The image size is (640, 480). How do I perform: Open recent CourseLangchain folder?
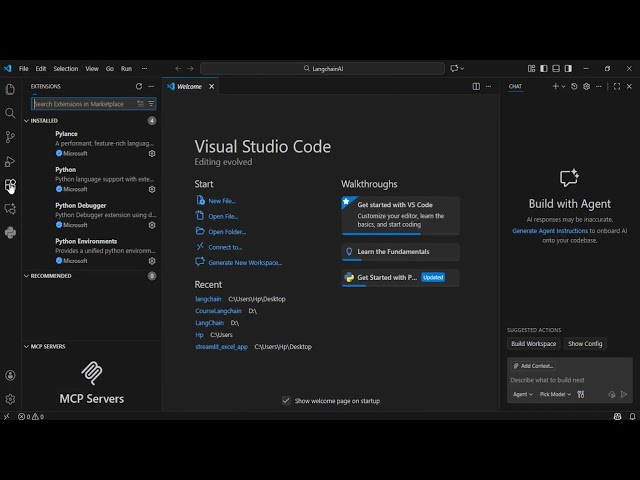tap(218, 311)
